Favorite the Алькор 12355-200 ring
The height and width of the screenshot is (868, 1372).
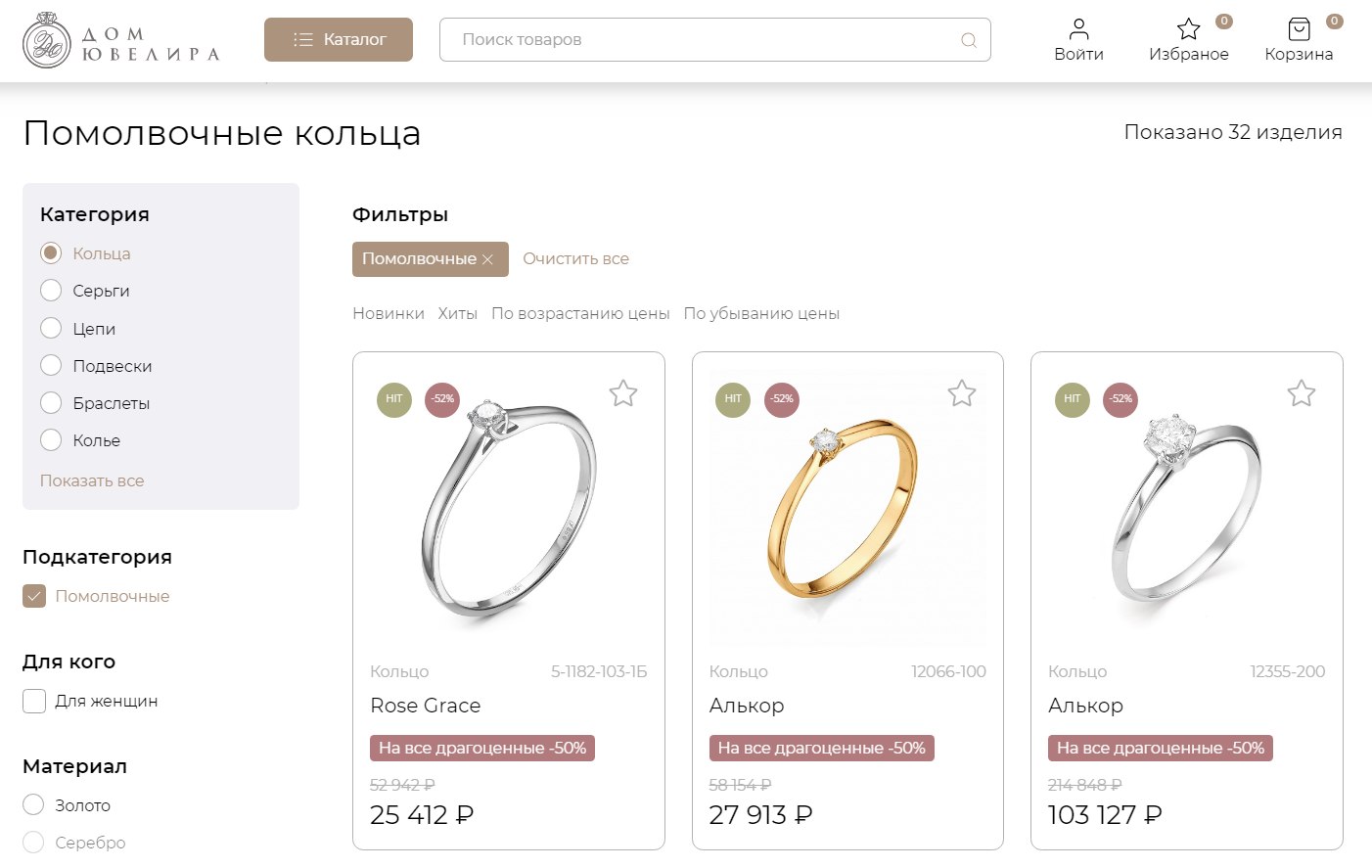pyautogui.click(x=1302, y=393)
